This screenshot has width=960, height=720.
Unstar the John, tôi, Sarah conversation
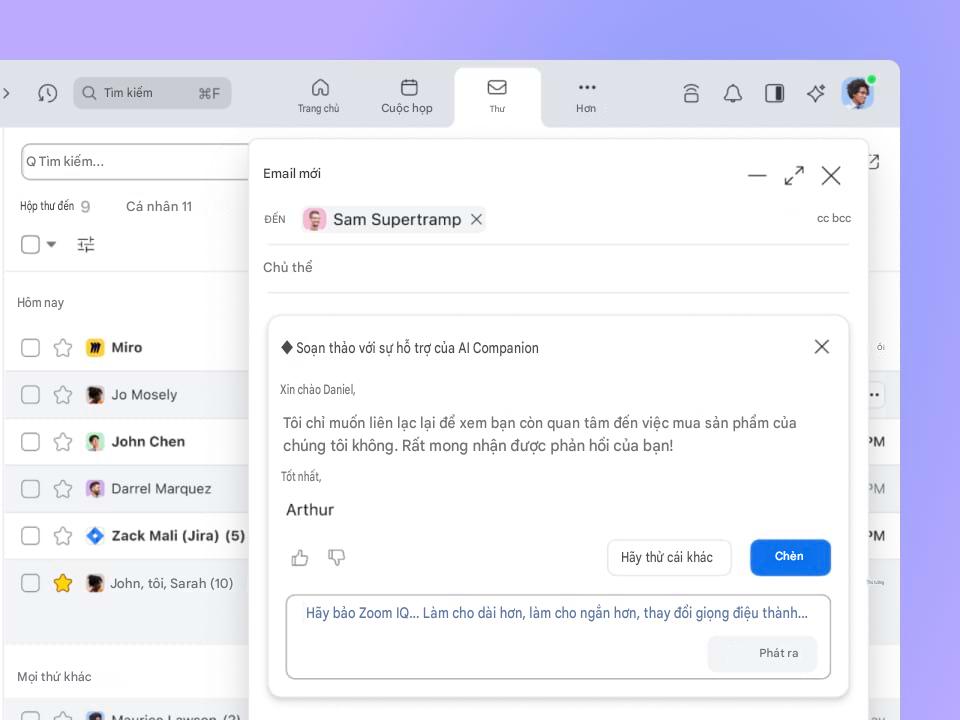coord(62,583)
